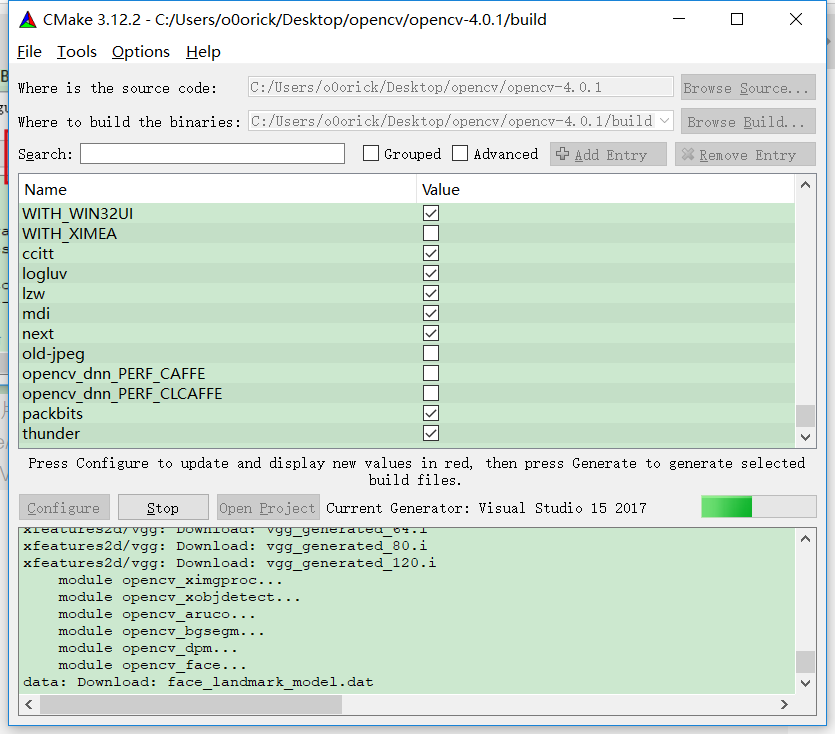835x734 pixels.
Task: Focus the Search input field
Action: tap(212, 154)
